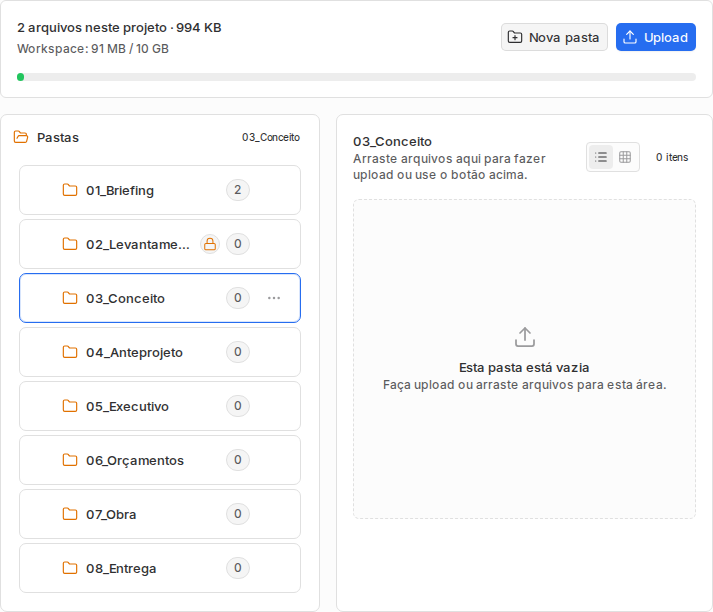Switch to list view

point(601,157)
